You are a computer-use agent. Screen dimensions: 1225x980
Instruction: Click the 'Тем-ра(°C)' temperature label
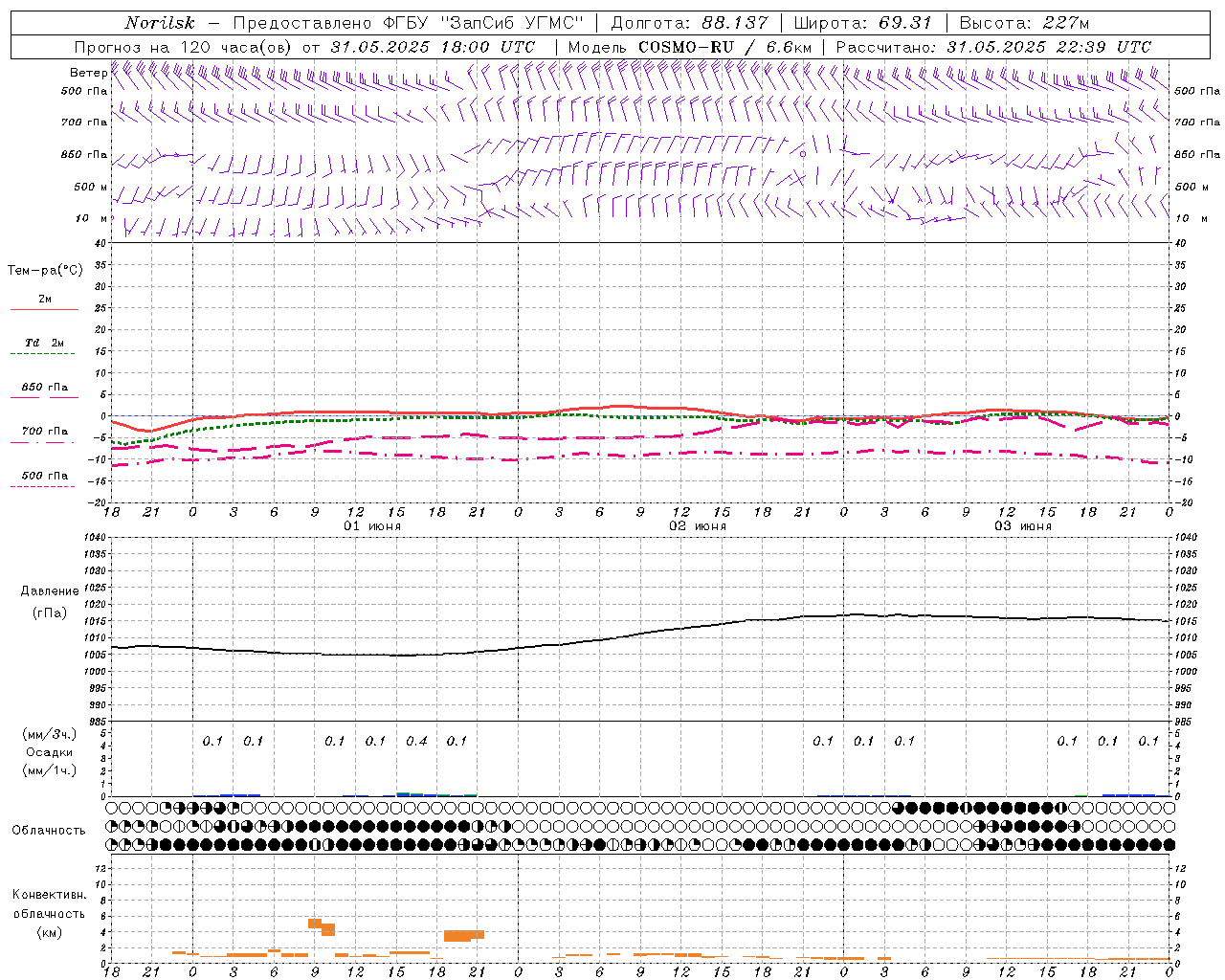pos(45,271)
